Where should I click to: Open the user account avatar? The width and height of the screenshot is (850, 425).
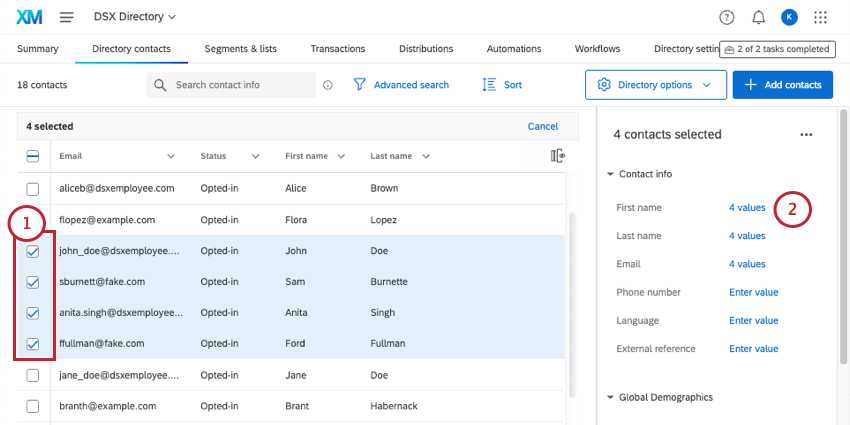tap(789, 17)
